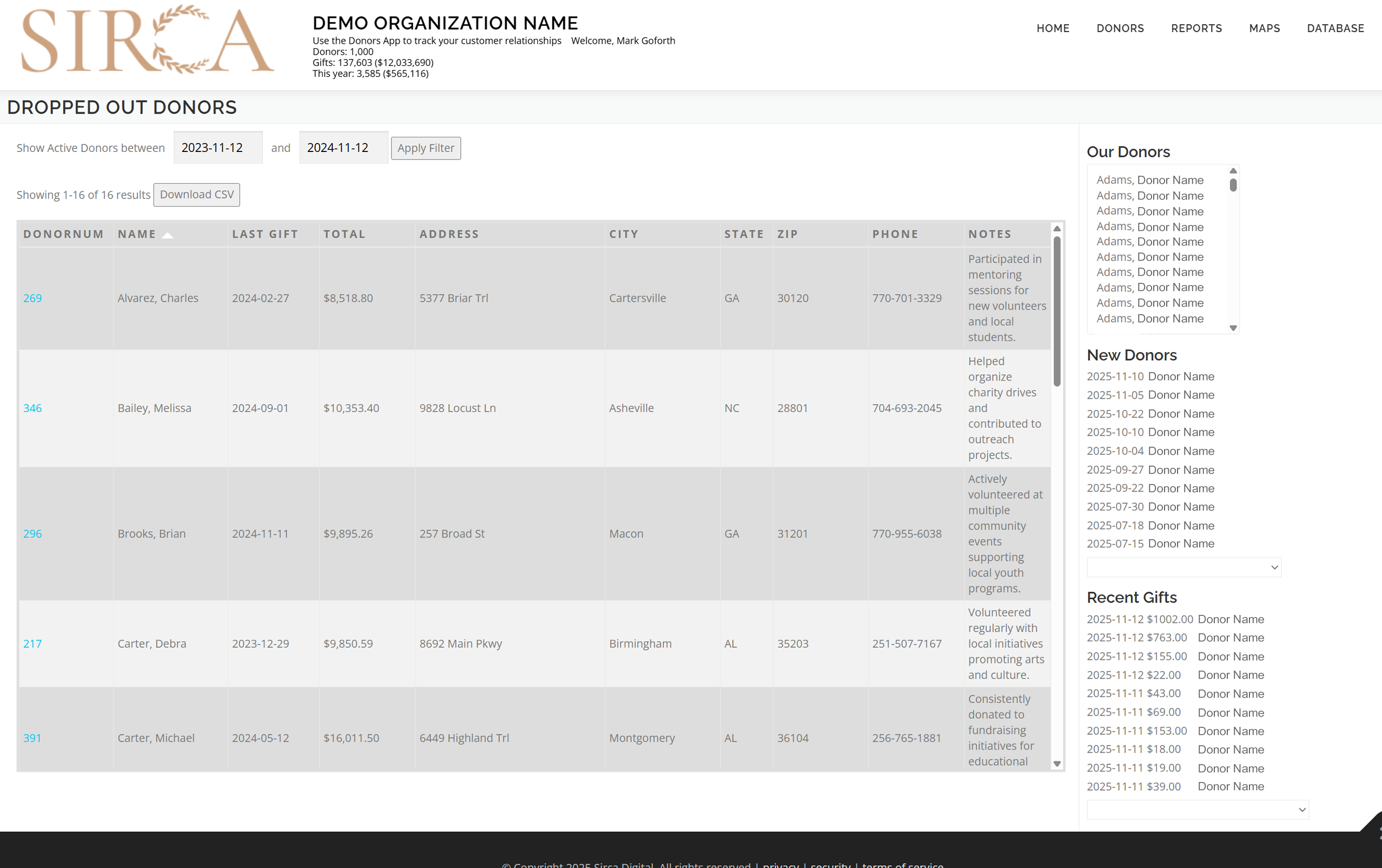The image size is (1382, 868).
Task: Open dropdown below Recent Gifts list
Action: [1197, 810]
